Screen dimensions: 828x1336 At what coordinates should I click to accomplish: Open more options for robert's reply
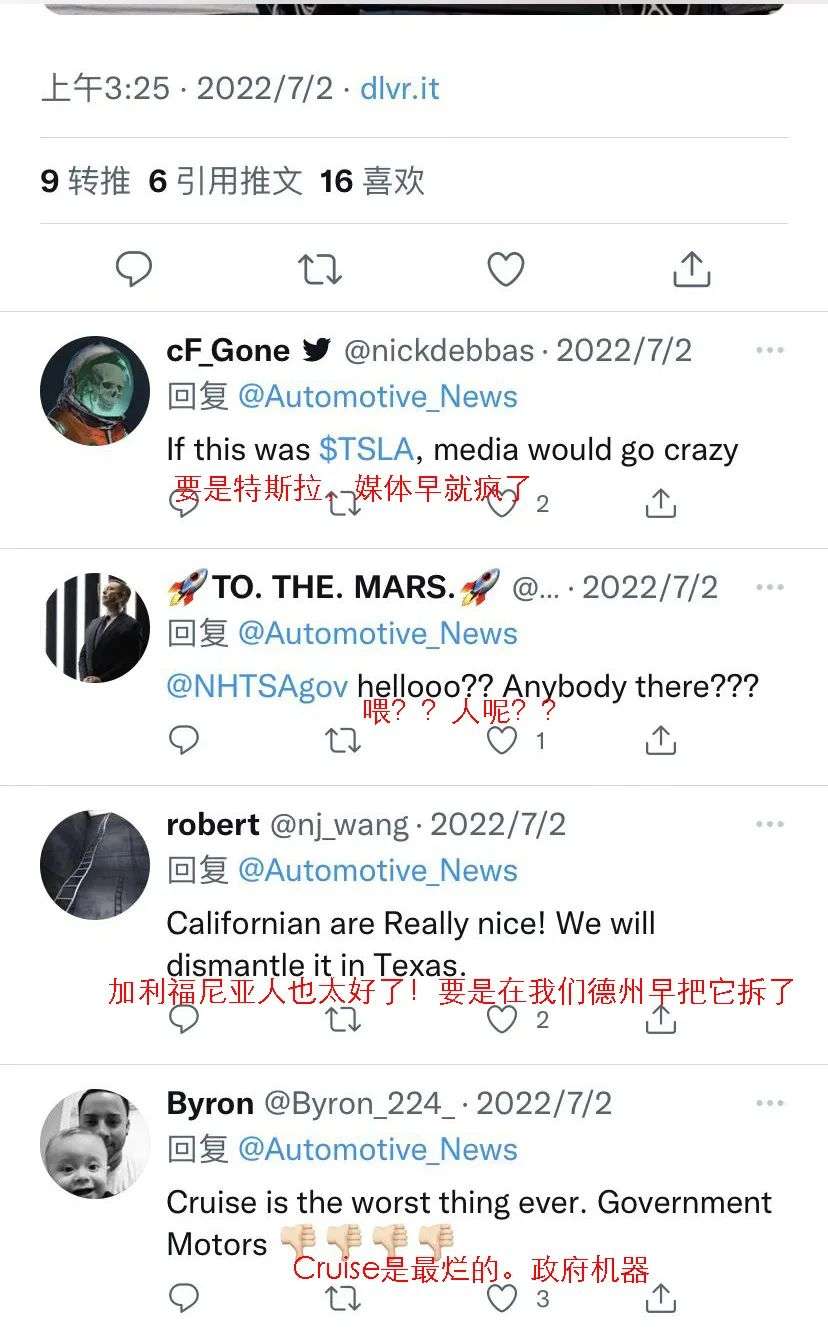770,824
